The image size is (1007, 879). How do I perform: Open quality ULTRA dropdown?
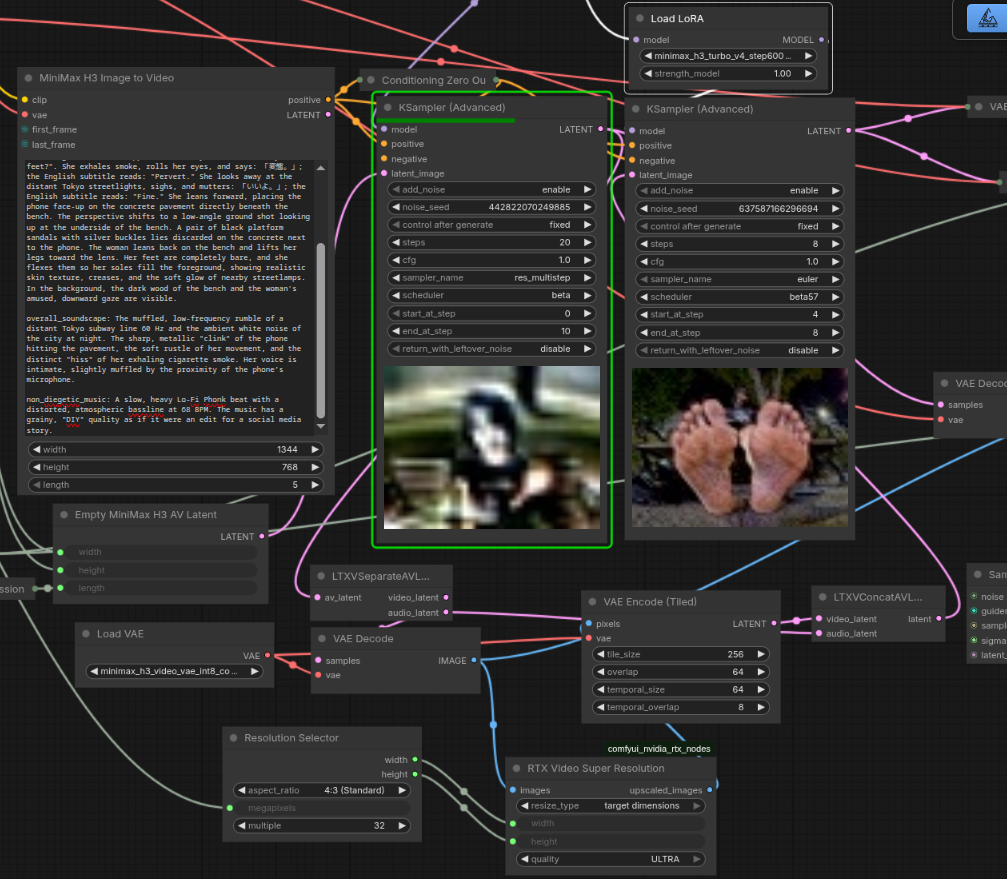point(610,859)
